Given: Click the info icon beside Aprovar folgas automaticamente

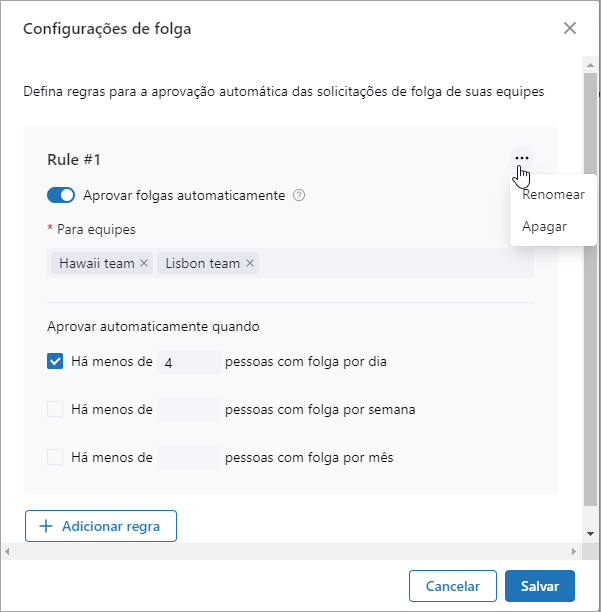Looking at the screenshot, I should [x=299, y=196].
